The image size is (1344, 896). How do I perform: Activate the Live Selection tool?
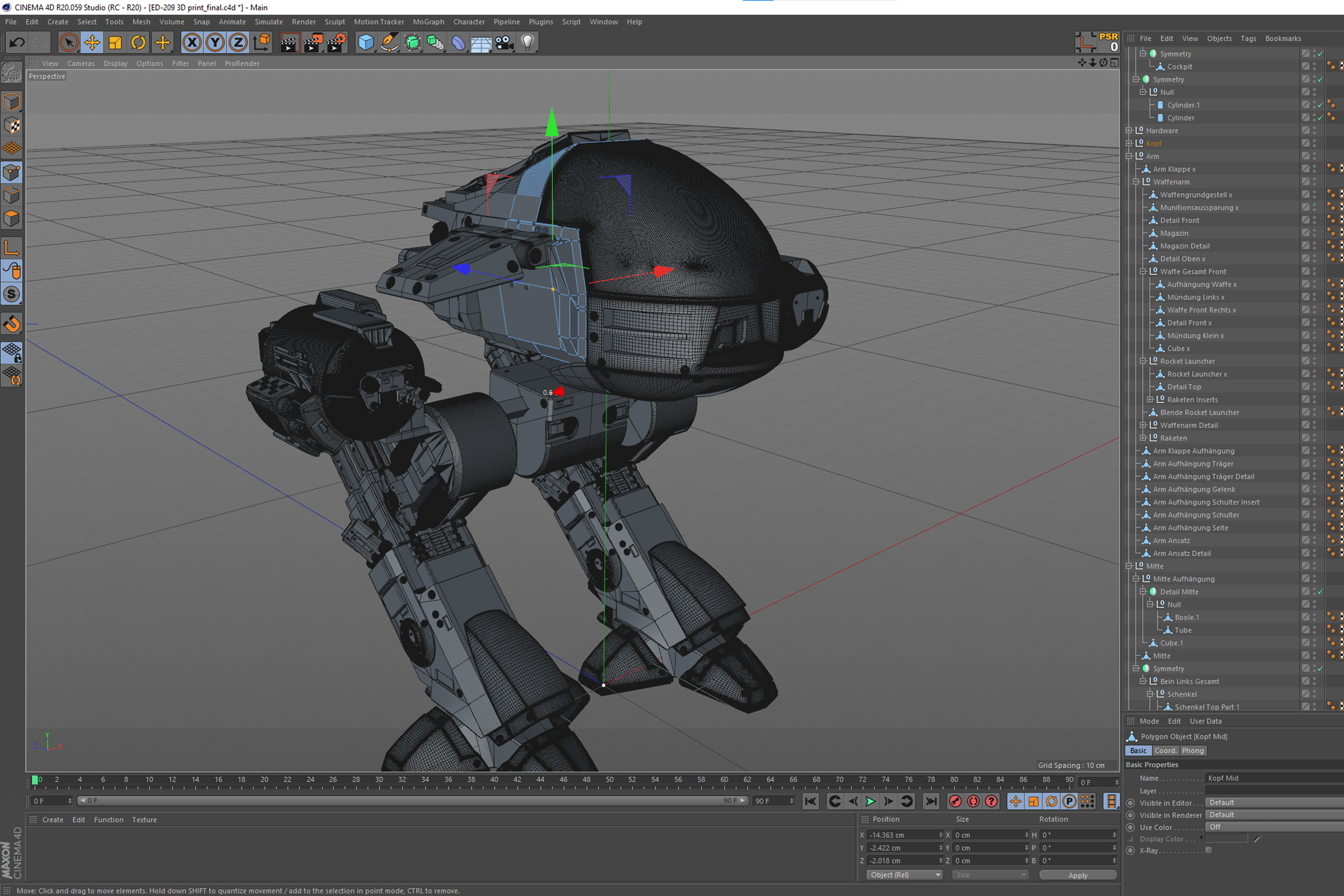[69, 42]
